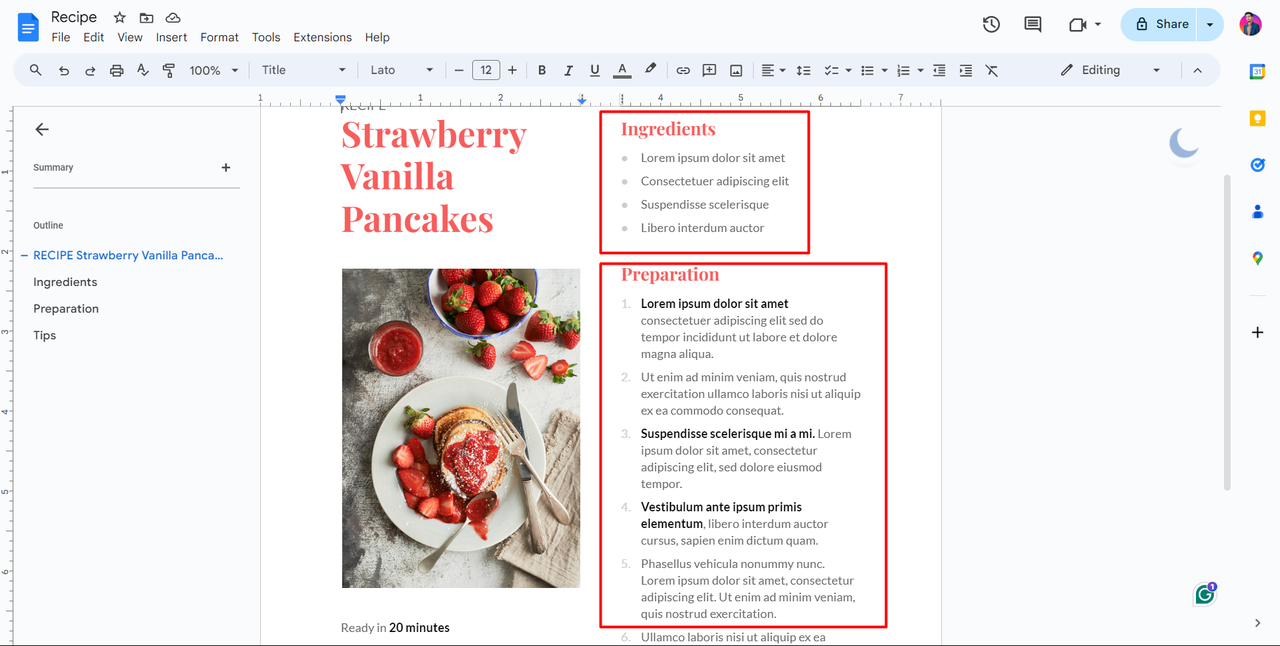Open the Extensions menu
The width and height of the screenshot is (1280, 646).
(x=322, y=37)
